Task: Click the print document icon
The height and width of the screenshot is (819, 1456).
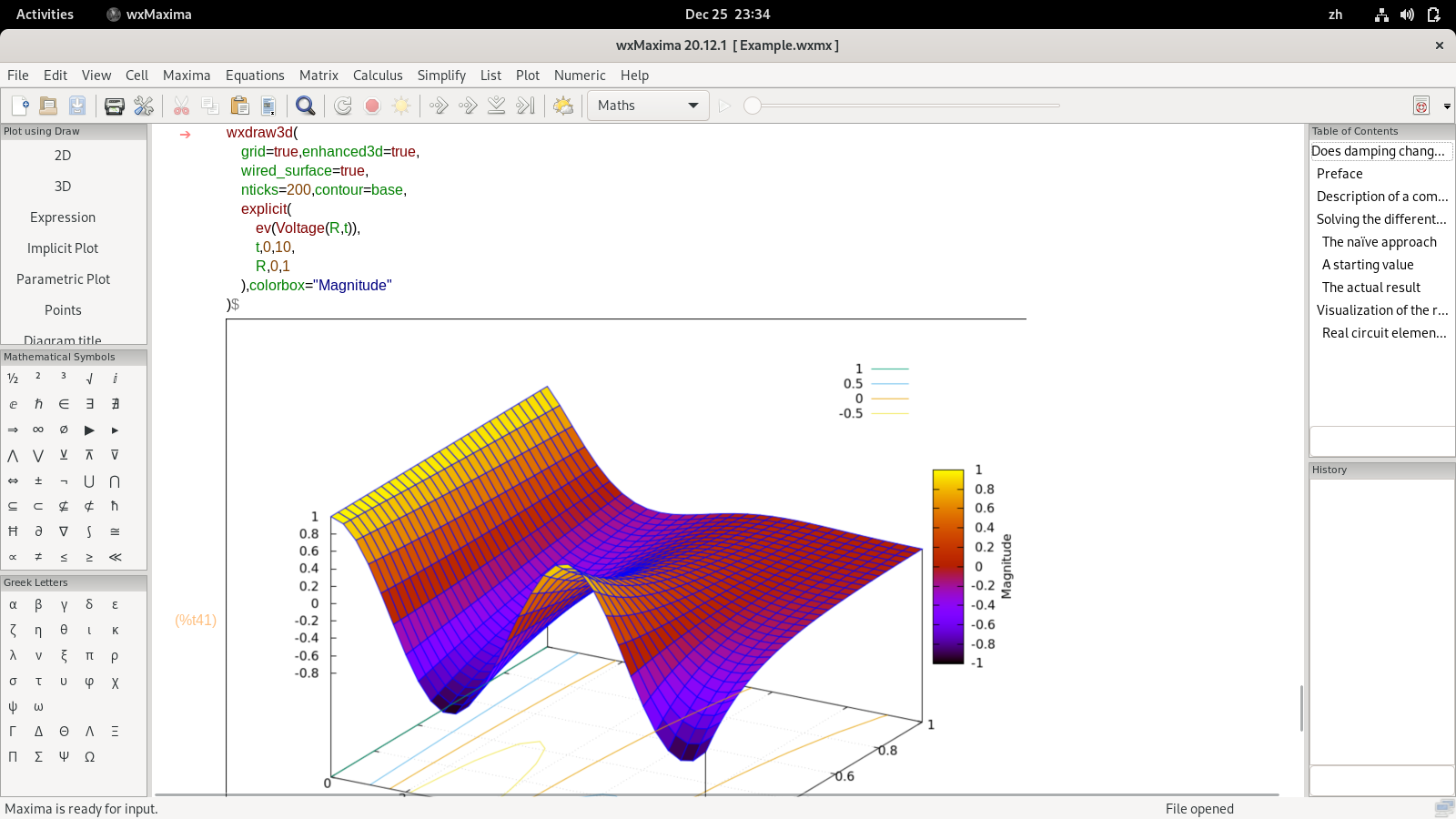Action: point(115,106)
